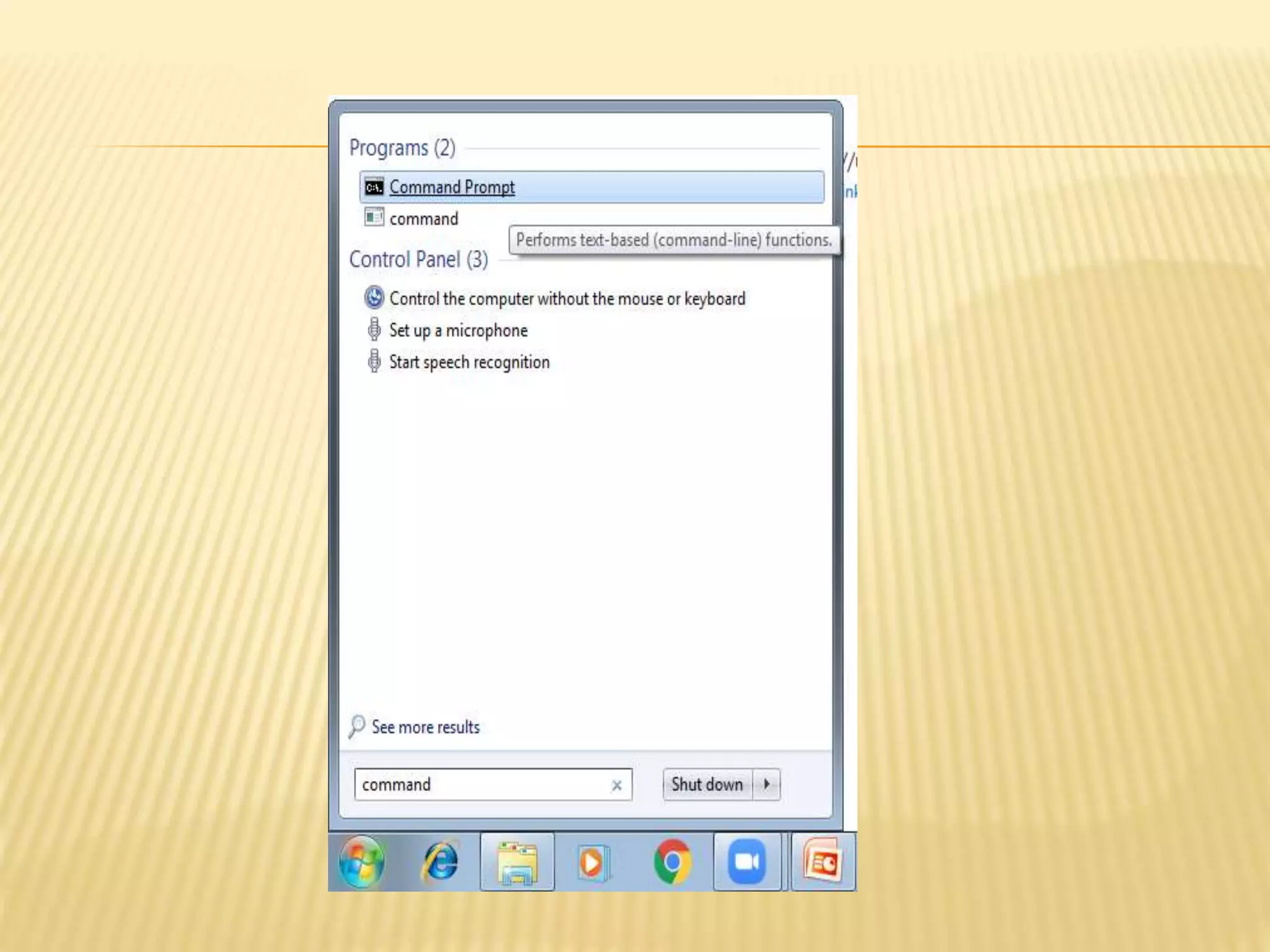This screenshot has width=1270, height=952.
Task: Click inside the search text field
Action: 477,785
